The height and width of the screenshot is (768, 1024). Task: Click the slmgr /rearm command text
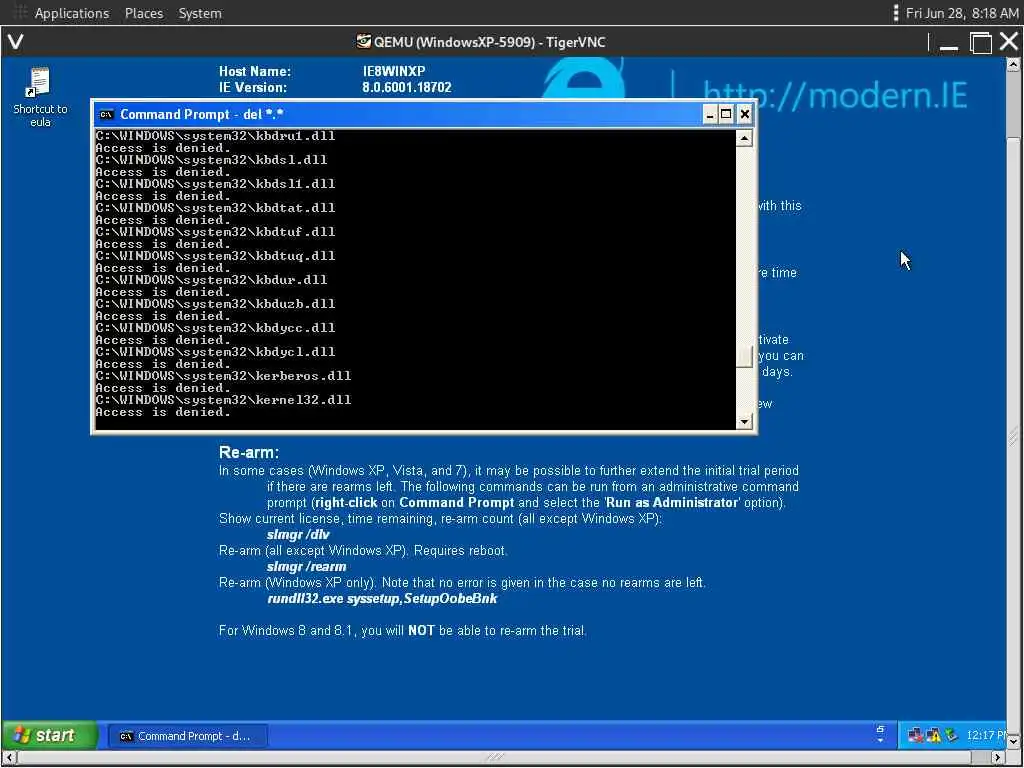306,567
